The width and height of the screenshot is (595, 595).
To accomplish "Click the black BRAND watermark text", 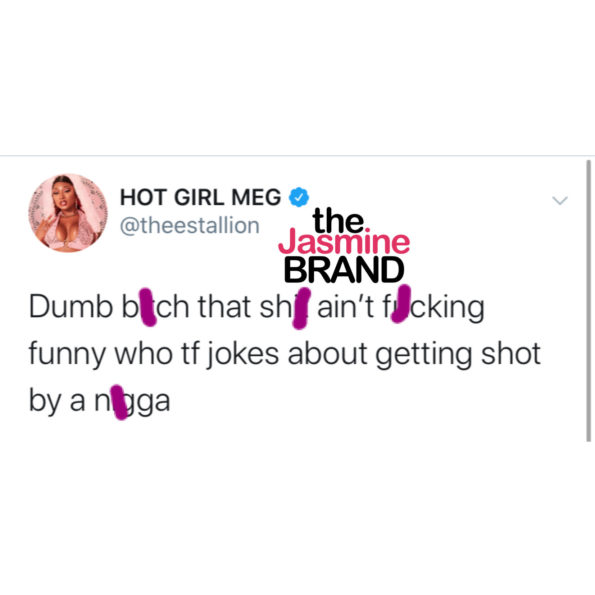I will click(x=344, y=270).
